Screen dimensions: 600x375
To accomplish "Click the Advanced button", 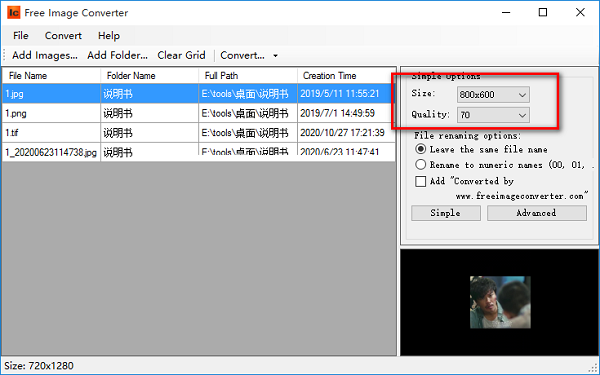I will pyautogui.click(x=536, y=213).
